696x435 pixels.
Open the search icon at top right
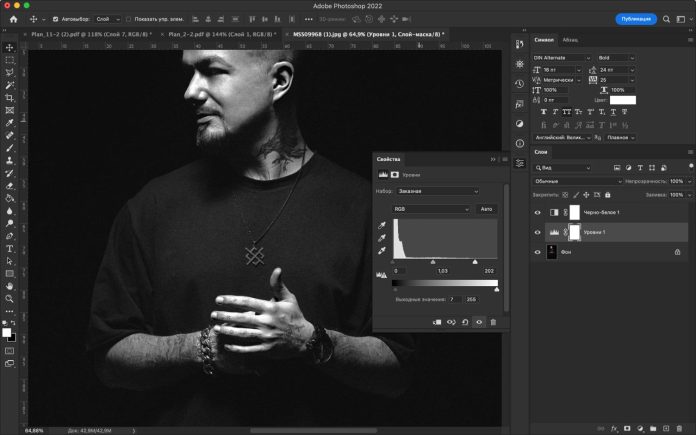666,19
